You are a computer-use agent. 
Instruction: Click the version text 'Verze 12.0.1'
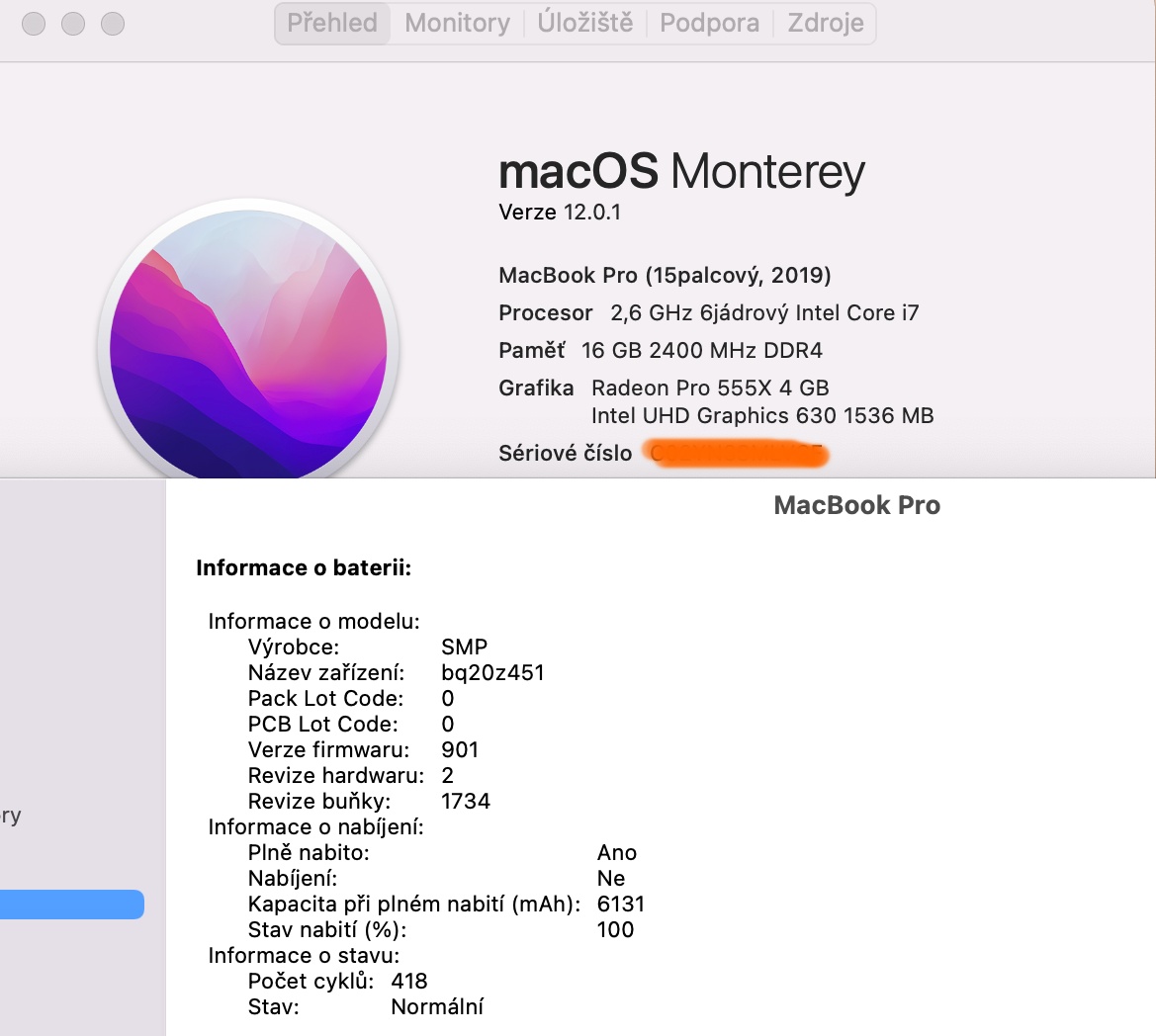pos(560,213)
